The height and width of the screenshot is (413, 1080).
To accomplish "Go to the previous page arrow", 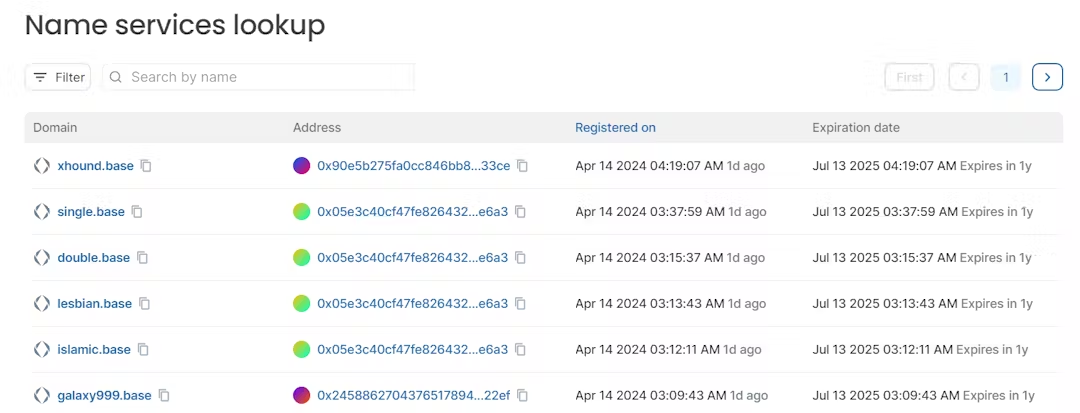I will coord(964,77).
